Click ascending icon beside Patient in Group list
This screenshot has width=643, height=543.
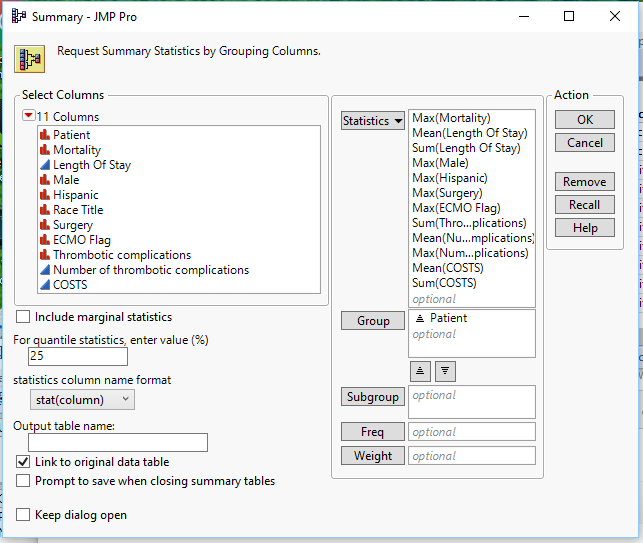tap(420, 318)
